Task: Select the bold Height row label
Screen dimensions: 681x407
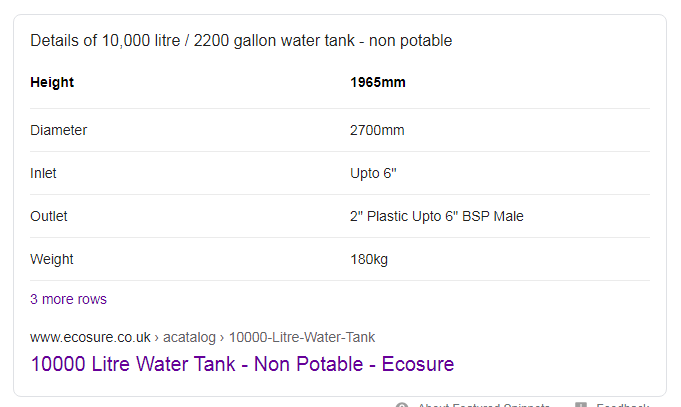Action: click(x=52, y=83)
